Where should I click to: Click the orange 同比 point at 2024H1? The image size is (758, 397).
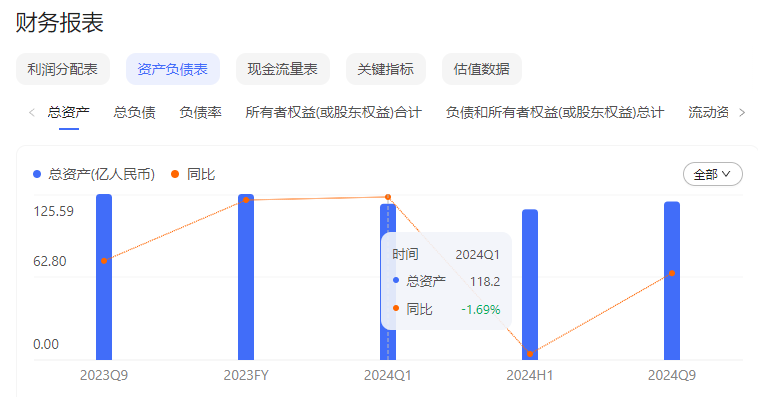pyautogui.click(x=530, y=354)
